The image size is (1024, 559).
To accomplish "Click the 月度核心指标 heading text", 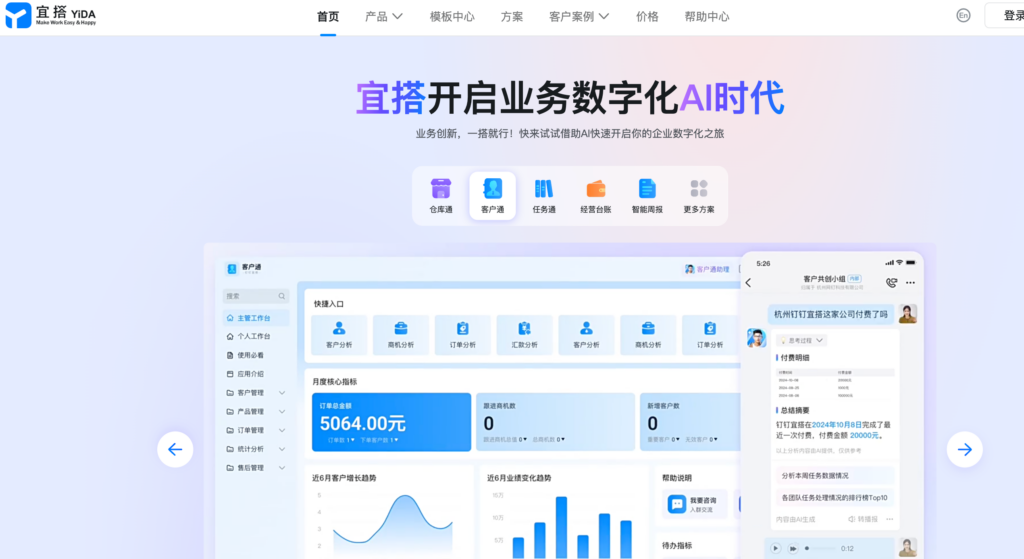I will point(334,381).
